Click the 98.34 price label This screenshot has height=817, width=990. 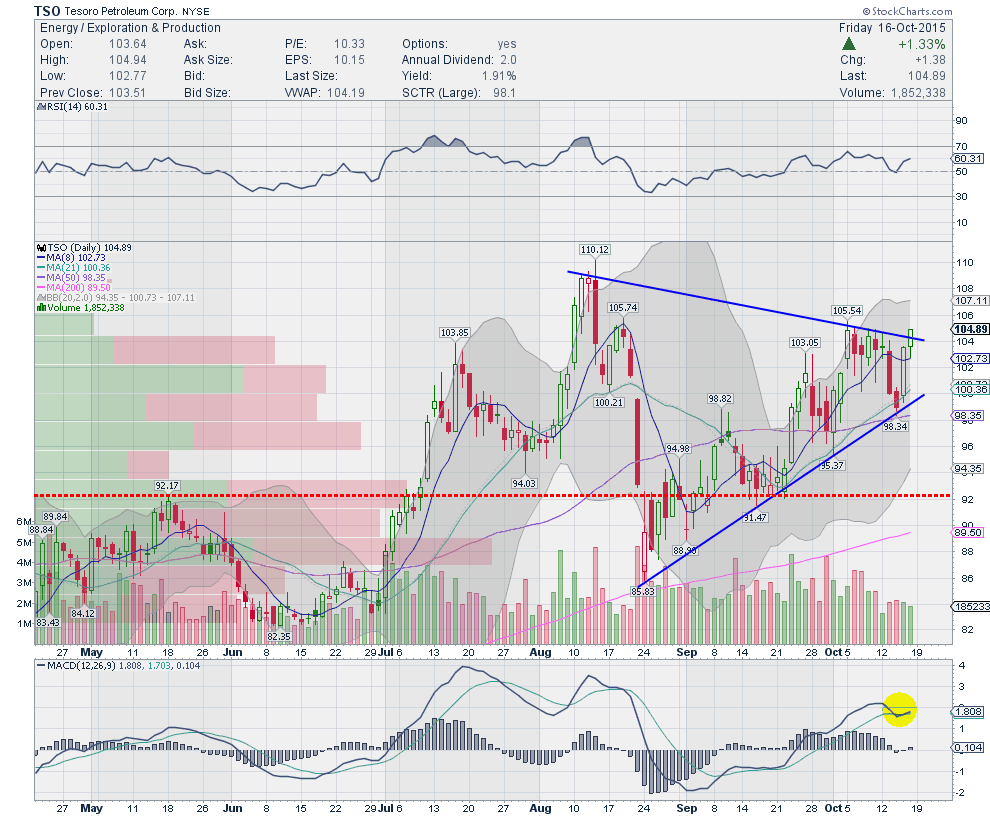[x=895, y=427]
